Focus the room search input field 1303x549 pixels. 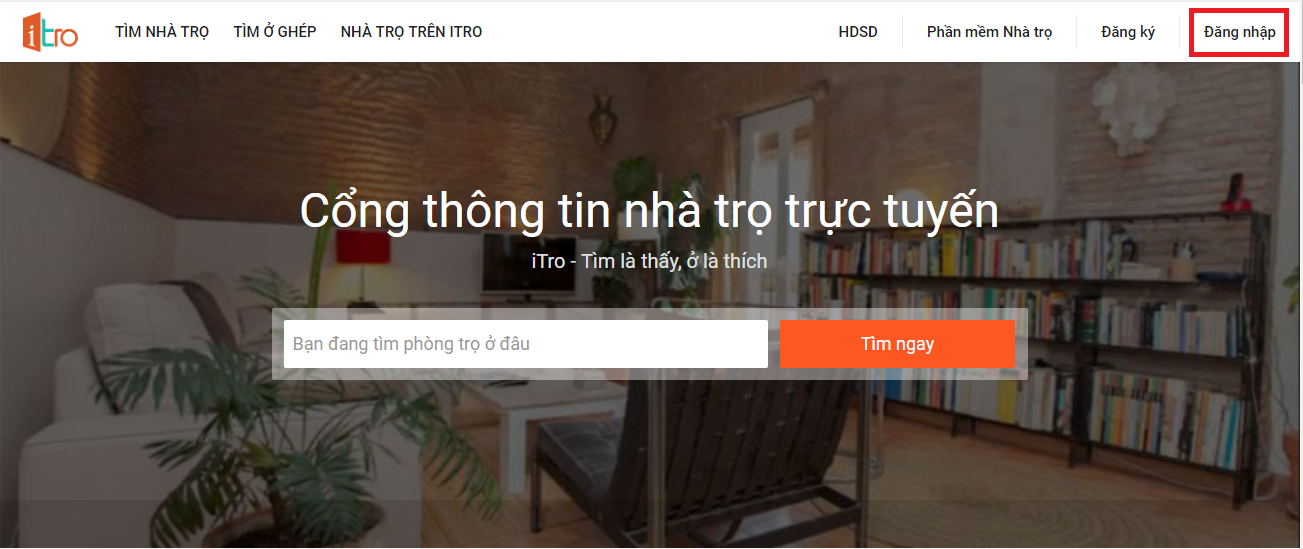(x=526, y=344)
